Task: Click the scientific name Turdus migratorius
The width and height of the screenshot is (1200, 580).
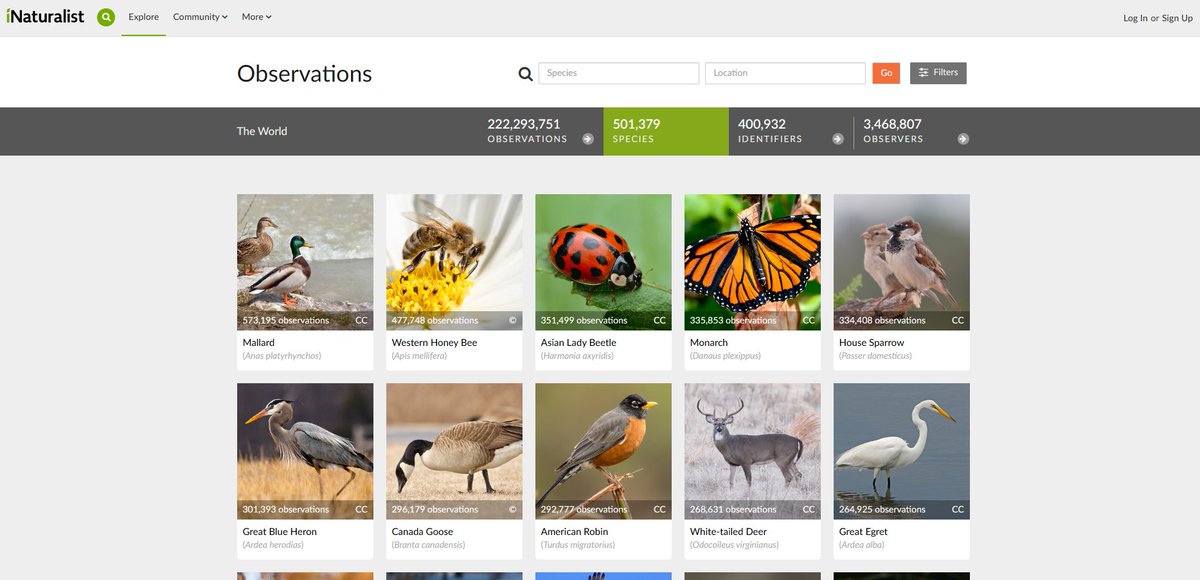Action: (577, 545)
